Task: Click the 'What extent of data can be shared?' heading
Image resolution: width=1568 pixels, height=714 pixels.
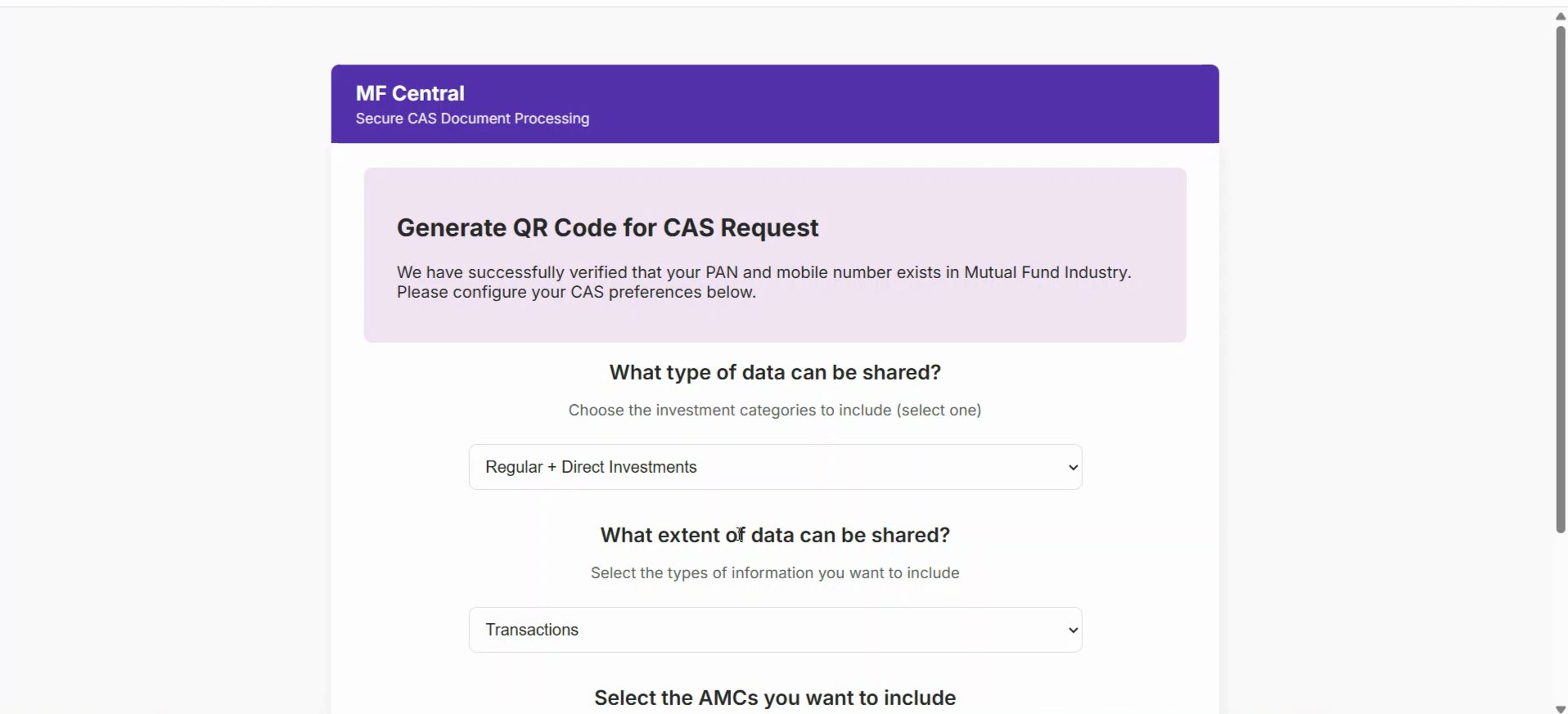Action: coord(775,535)
